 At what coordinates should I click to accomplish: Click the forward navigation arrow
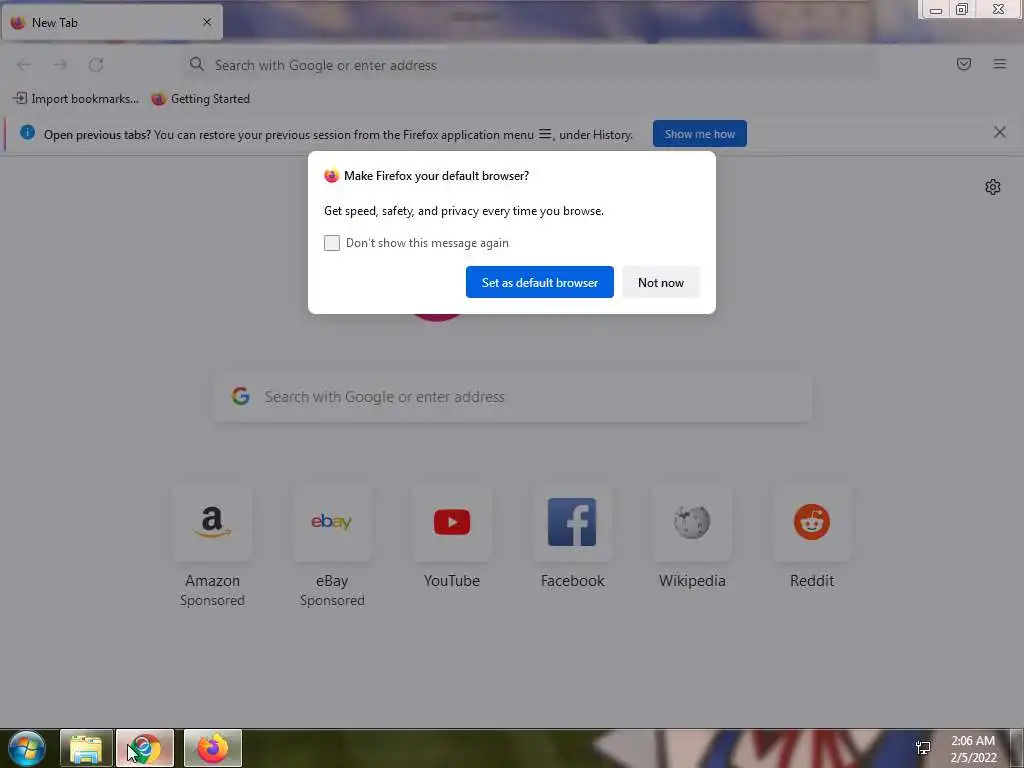tap(60, 65)
